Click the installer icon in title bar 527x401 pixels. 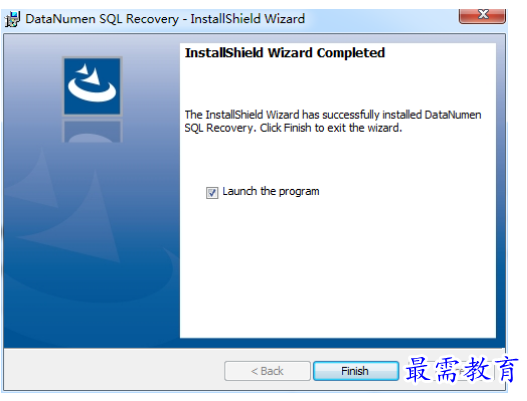13,19
